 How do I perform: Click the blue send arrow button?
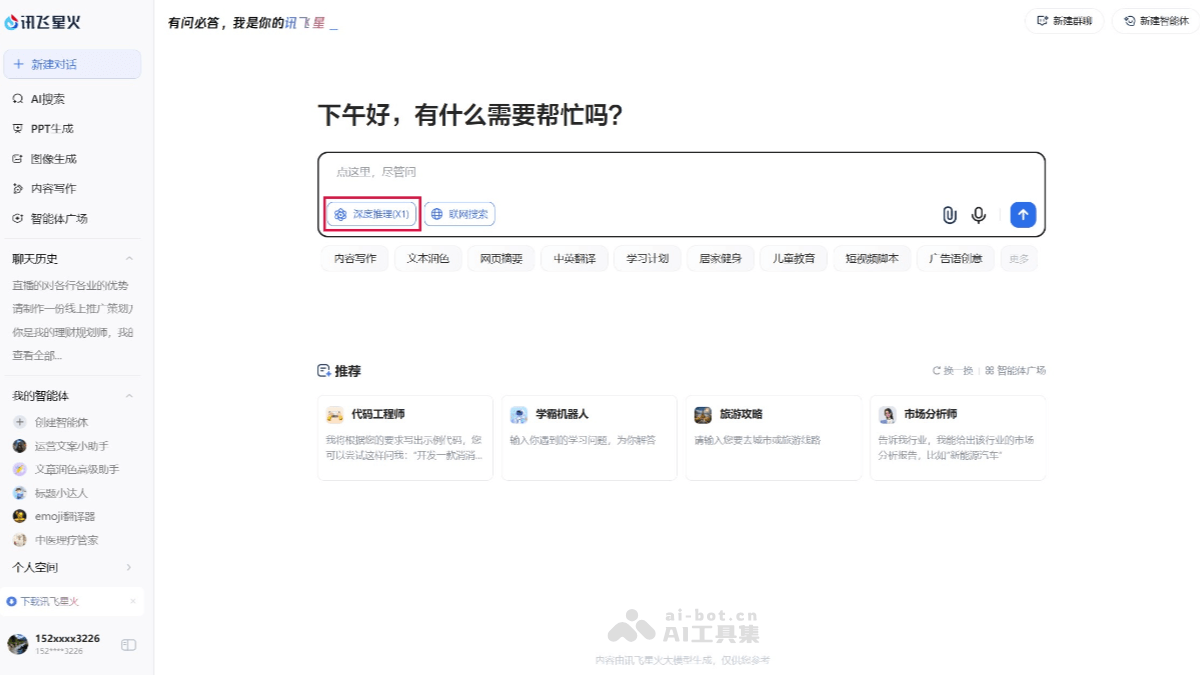click(1022, 214)
